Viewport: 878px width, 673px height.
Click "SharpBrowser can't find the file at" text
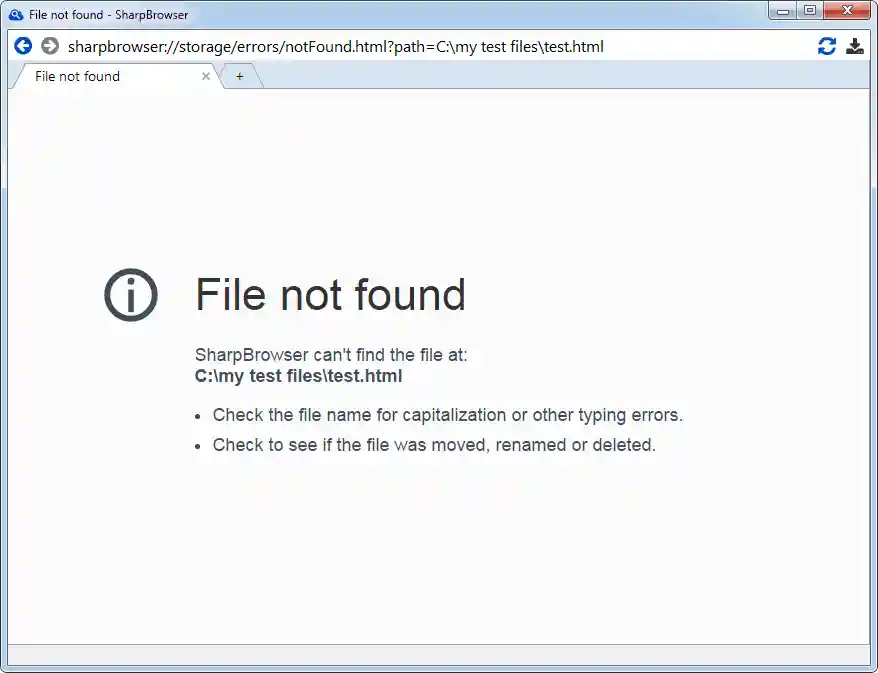331,355
